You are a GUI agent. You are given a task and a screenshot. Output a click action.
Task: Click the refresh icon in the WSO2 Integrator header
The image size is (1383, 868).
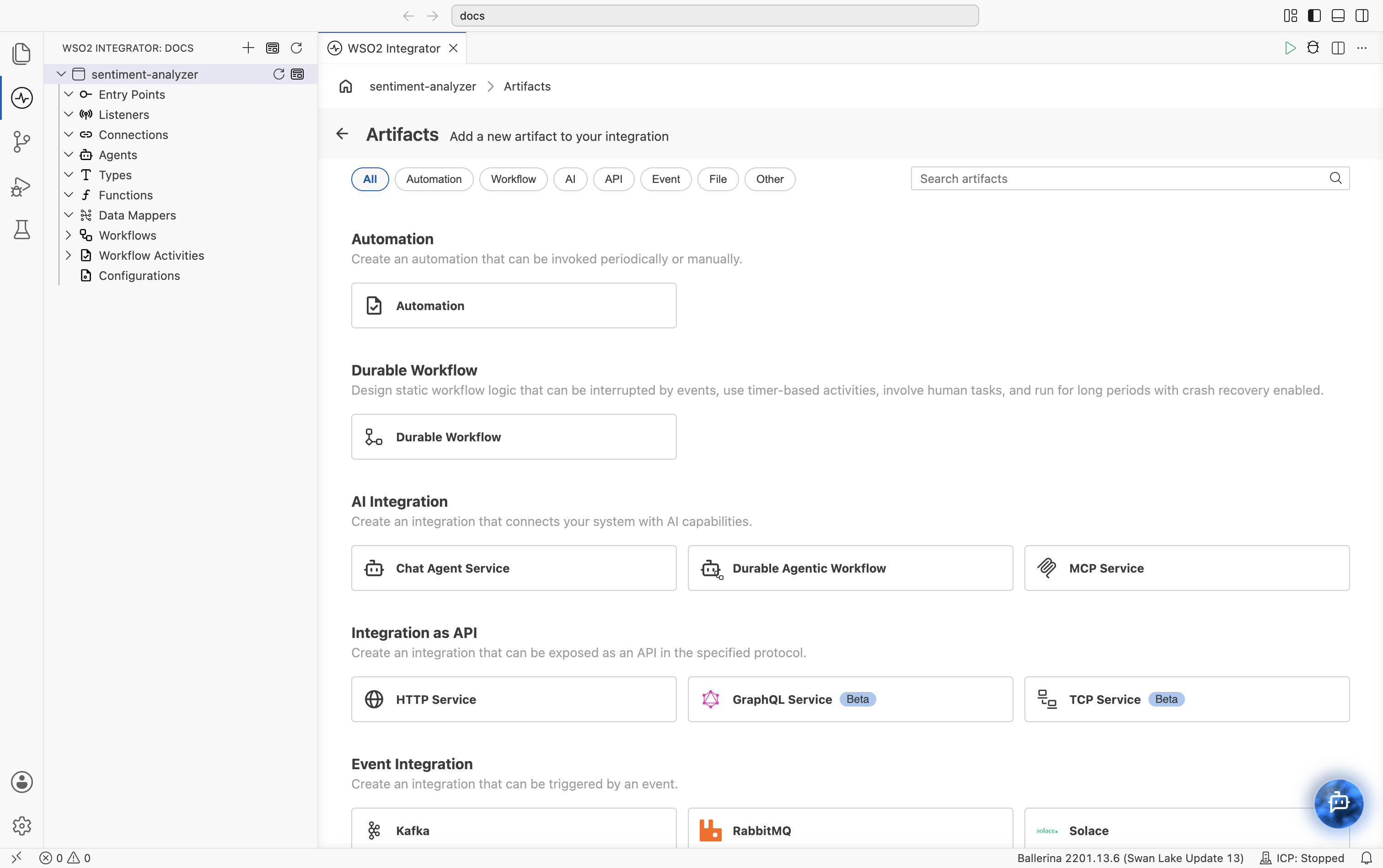[296, 48]
